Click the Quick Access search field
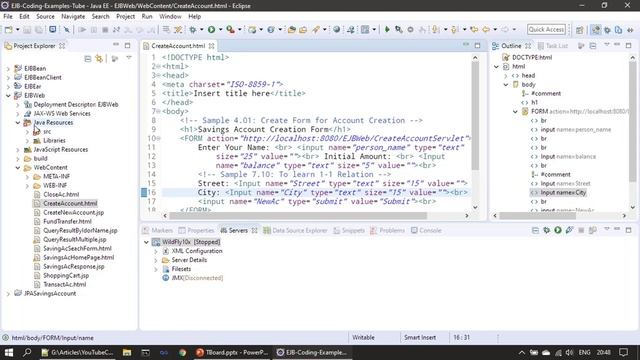The height and width of the screenshot is (360, 640). (x=546, y=29)
